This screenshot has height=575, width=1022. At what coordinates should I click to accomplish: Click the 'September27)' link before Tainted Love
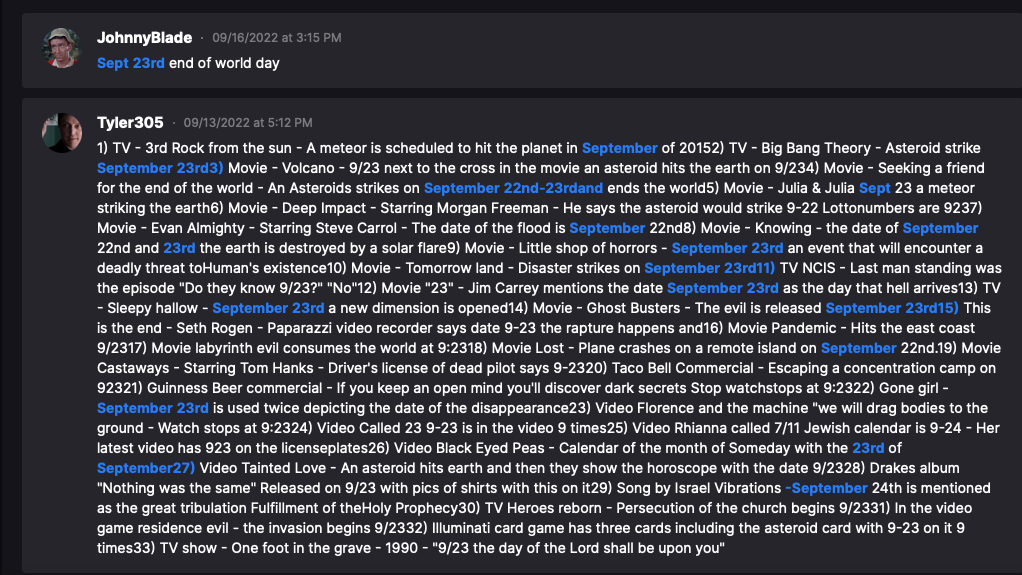pyautogui.click(x=146, y=468)
